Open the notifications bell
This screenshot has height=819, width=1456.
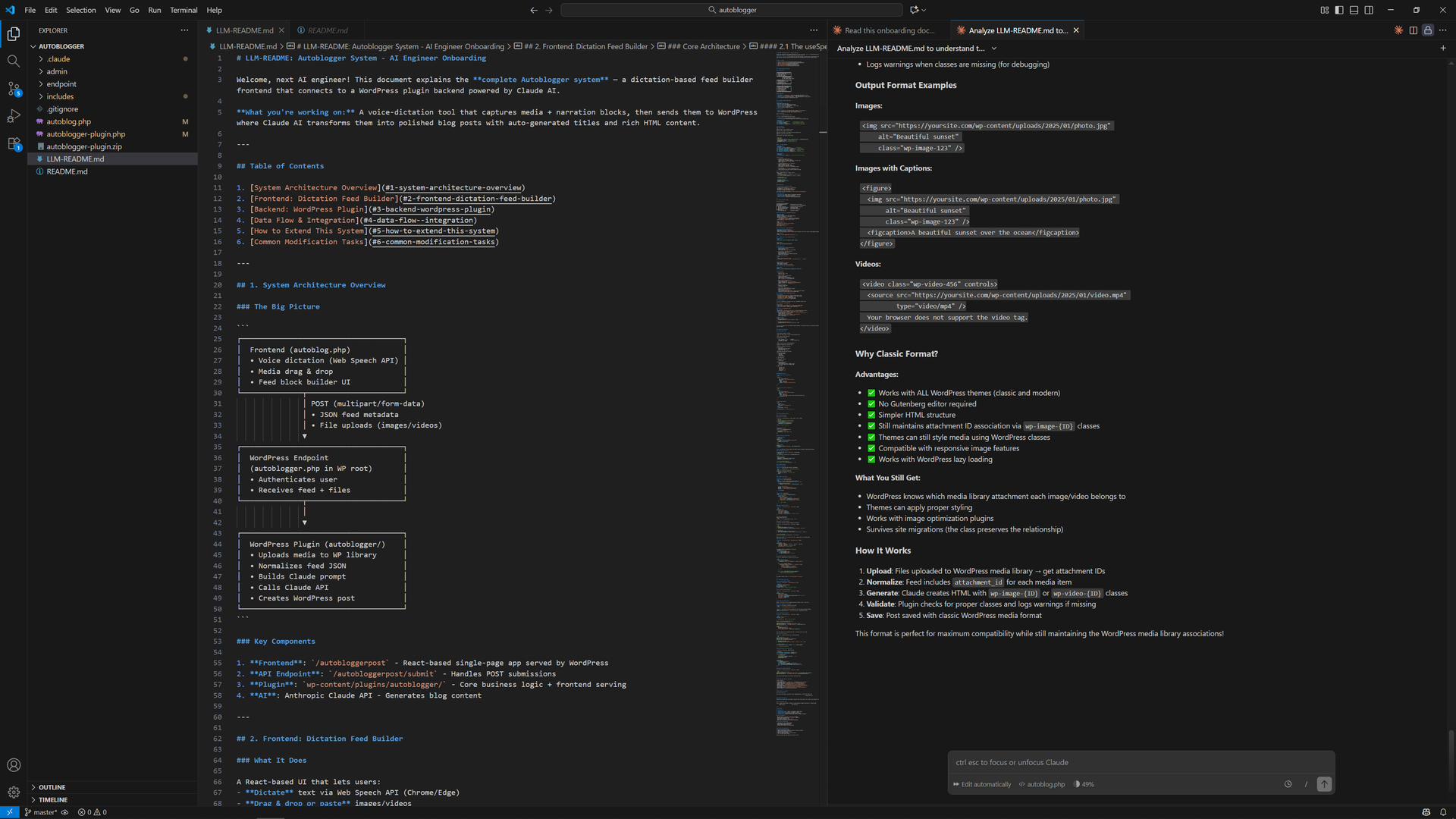tap(1443, 812)
